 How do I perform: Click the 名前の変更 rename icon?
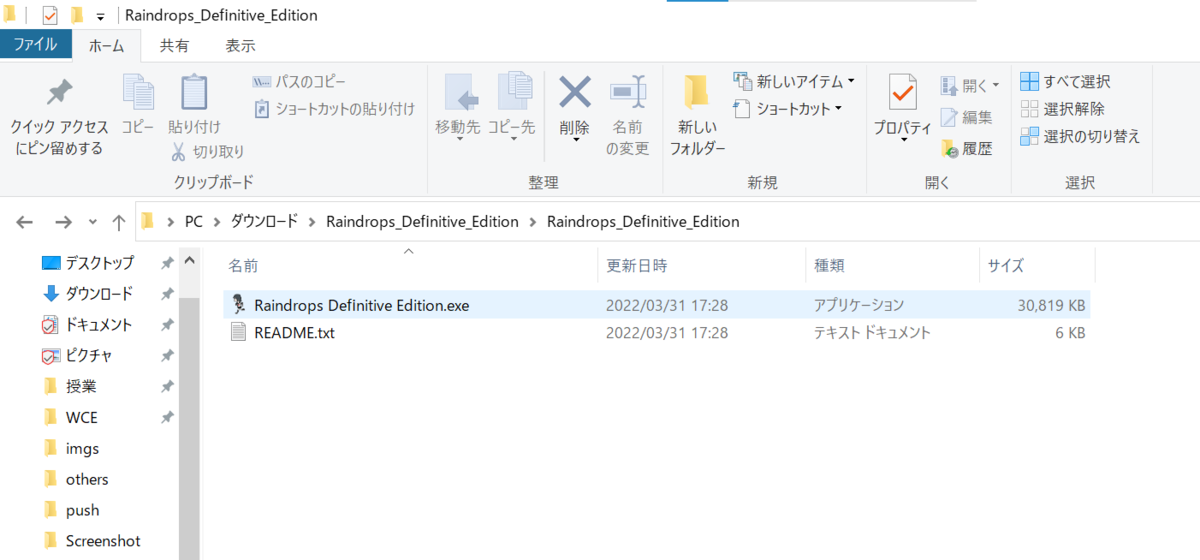point(628,93)
